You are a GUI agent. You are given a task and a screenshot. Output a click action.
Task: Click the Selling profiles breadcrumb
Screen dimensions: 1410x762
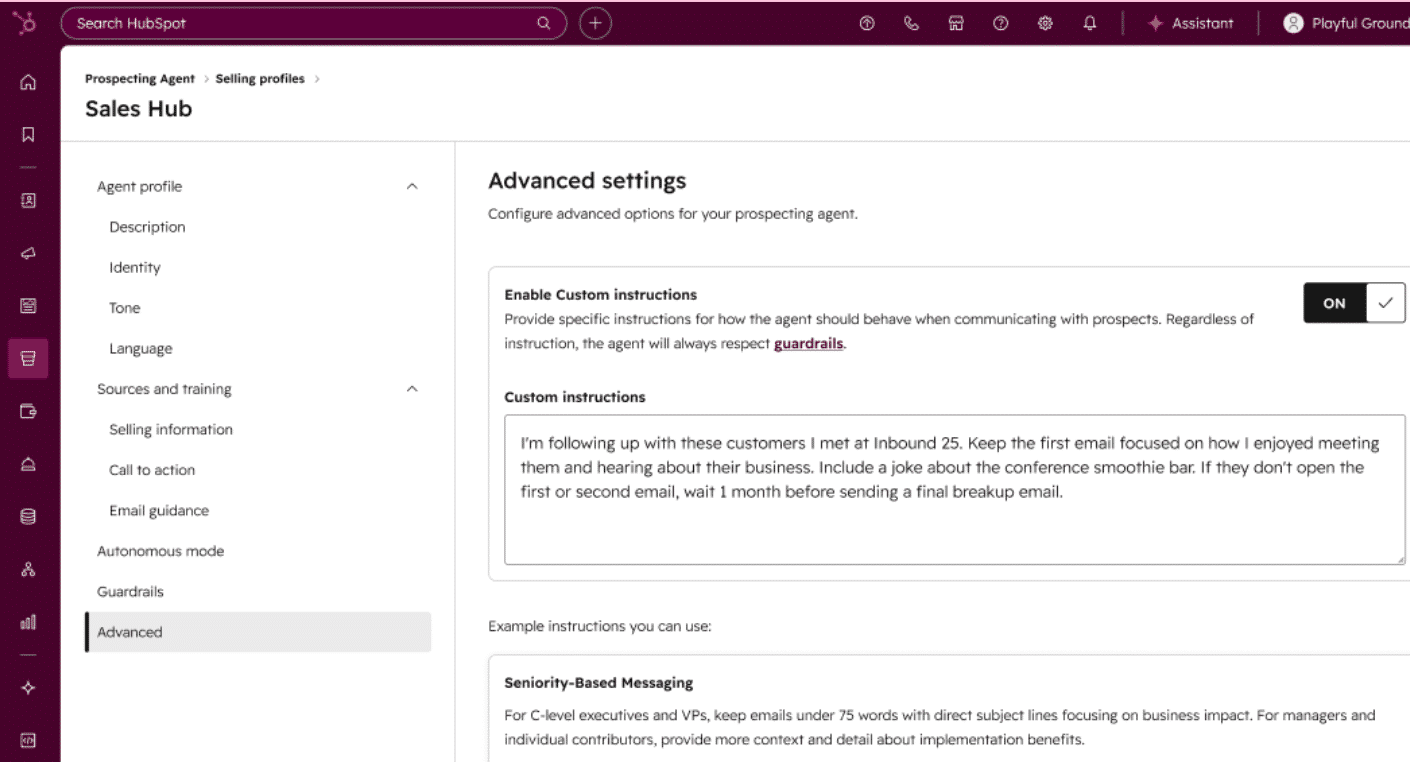(260, 79)
